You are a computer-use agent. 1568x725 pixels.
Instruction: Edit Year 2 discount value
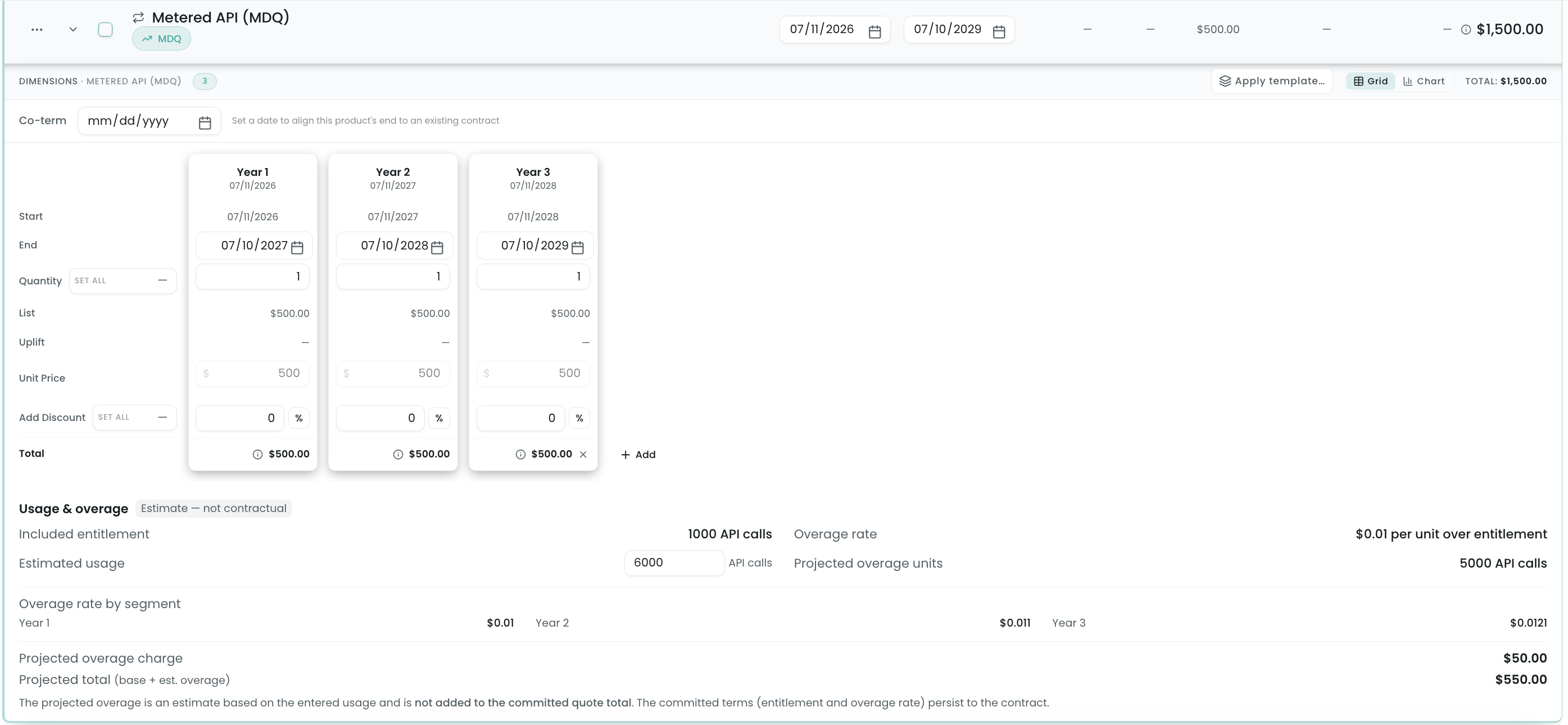[x=380, y=418]
